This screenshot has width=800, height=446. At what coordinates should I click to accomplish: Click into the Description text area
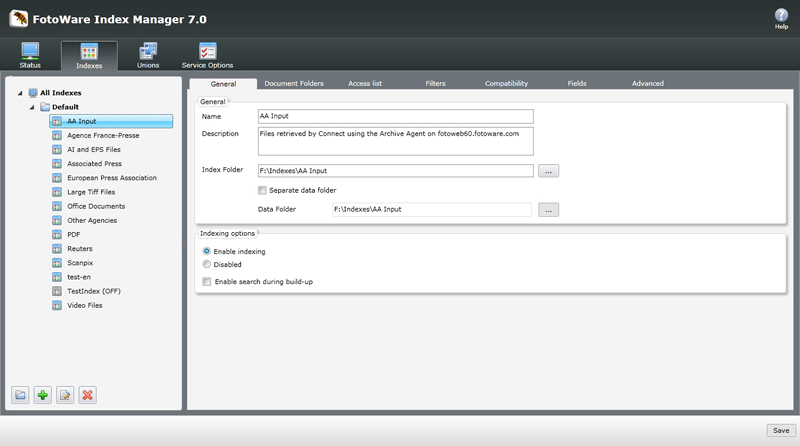(x=395, y=141)
